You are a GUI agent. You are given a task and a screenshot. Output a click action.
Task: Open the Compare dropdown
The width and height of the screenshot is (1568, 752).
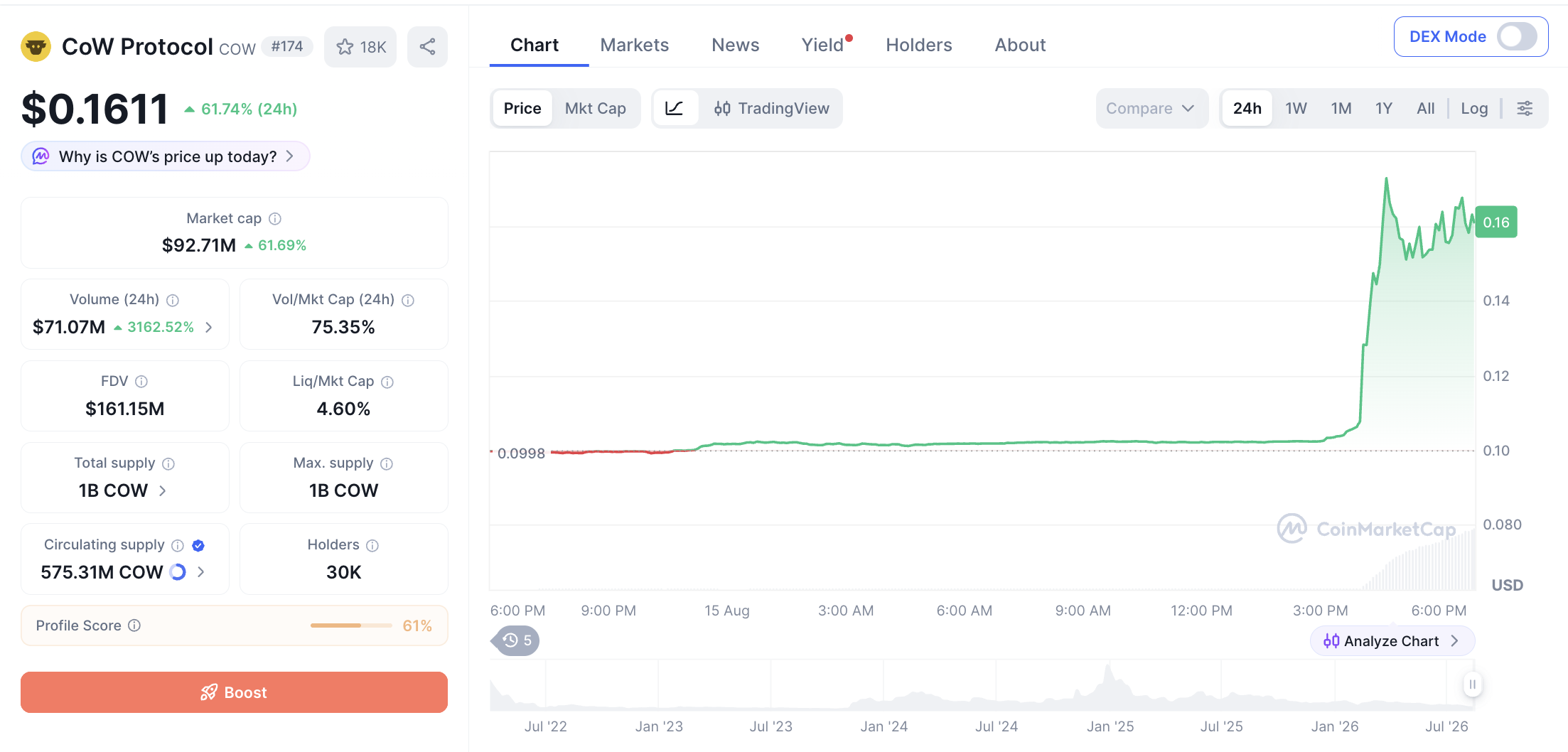click(x=1151, y=108)
